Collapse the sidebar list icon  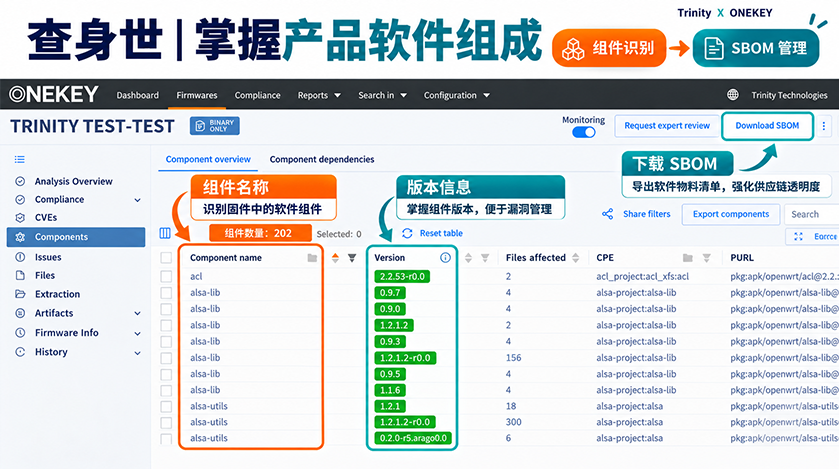[x=20, y=159]
